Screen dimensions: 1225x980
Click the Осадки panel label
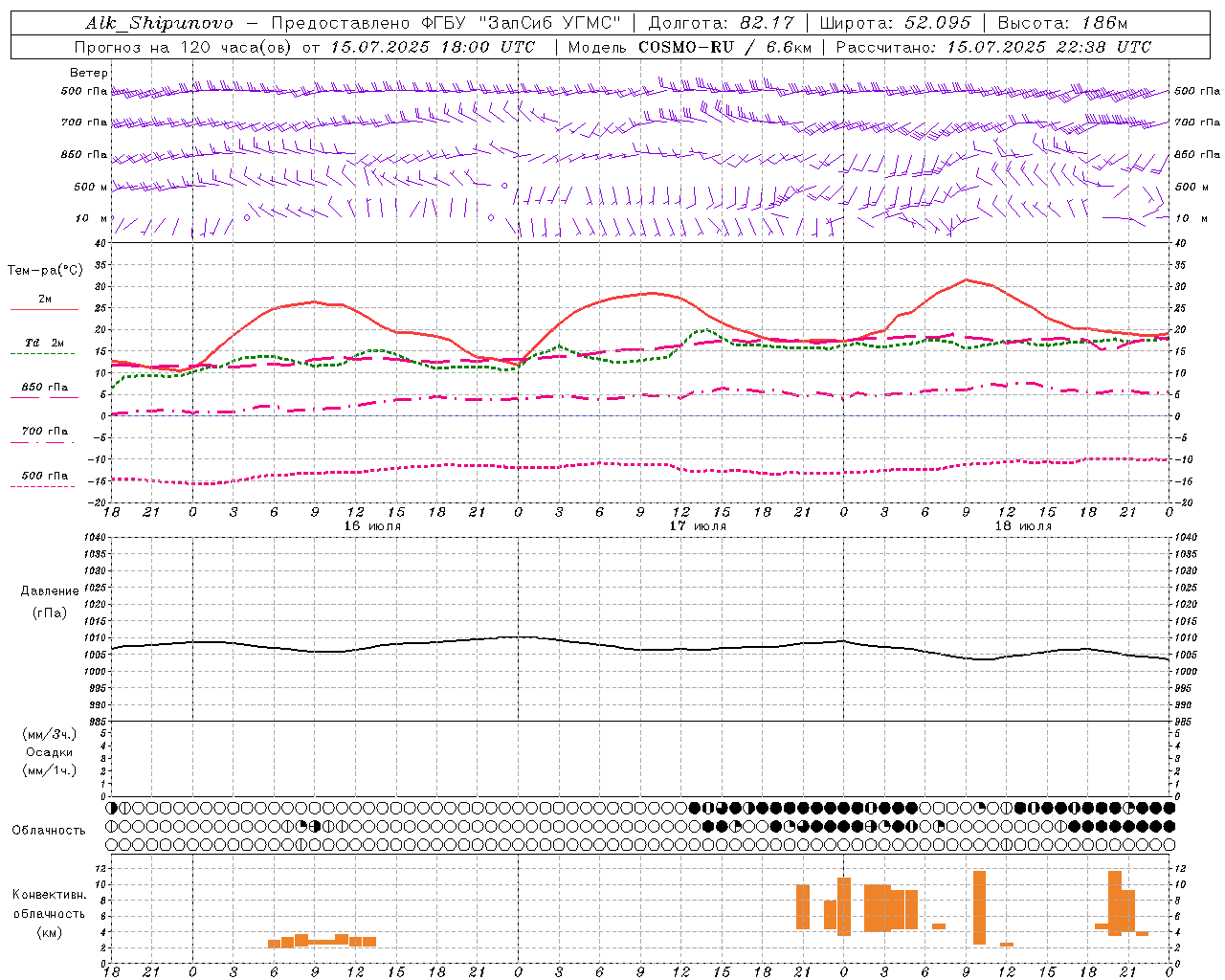tap(50, 752)
